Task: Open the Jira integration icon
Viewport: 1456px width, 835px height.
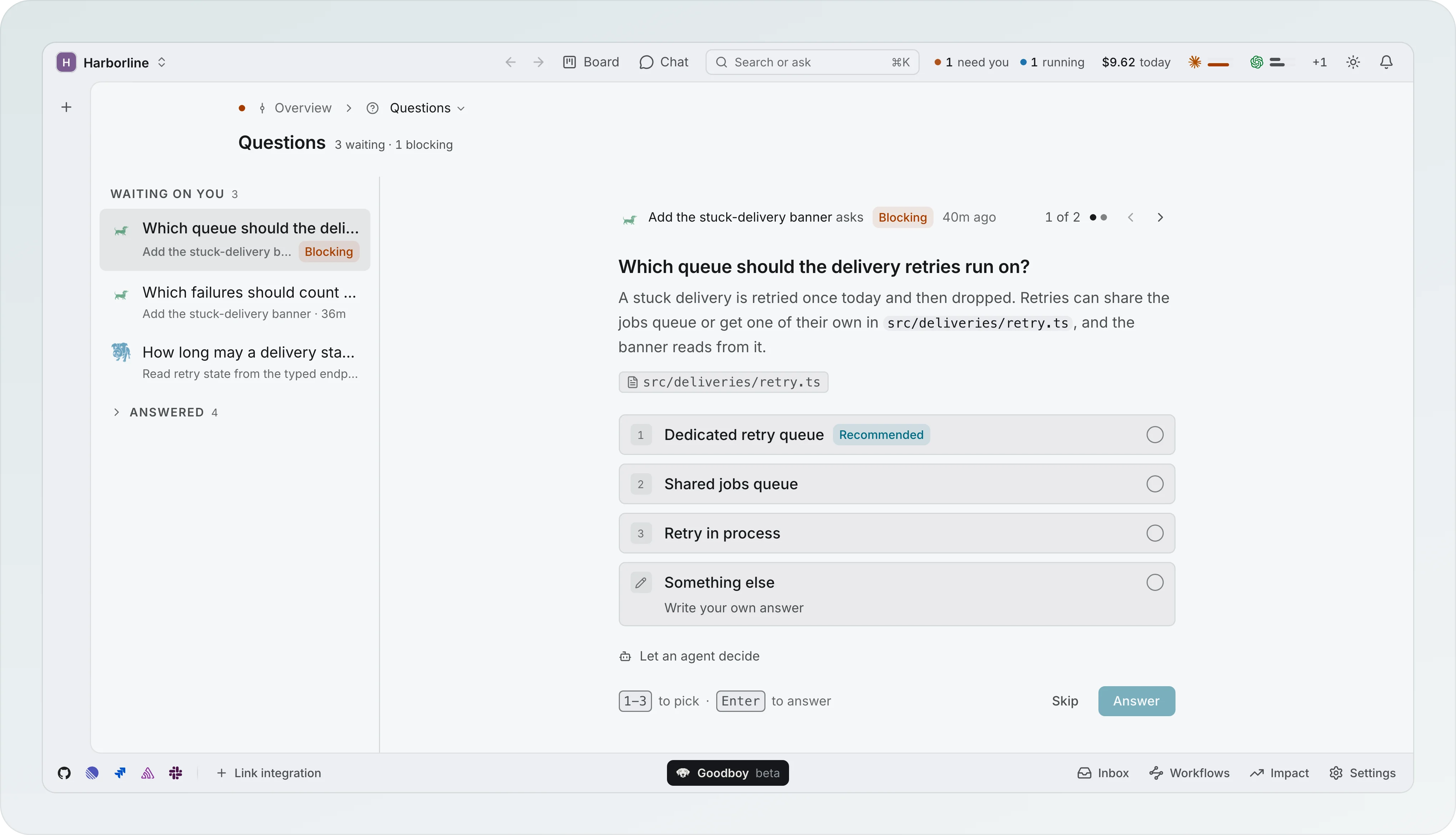Action: [x=120, y=773]
